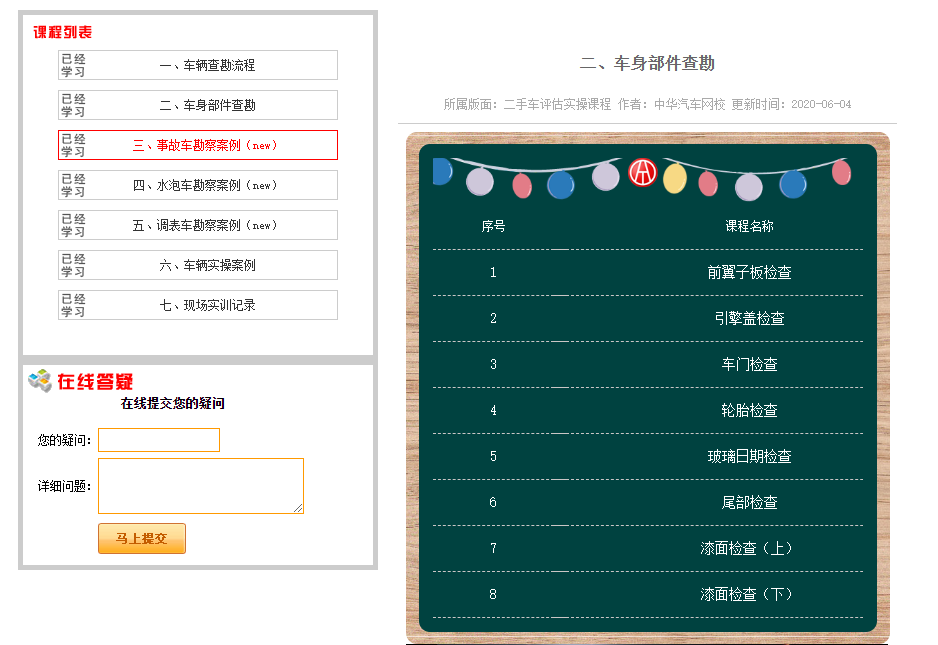
Task: Open lesson 轮胎检查
Action: tap(749, 410)
